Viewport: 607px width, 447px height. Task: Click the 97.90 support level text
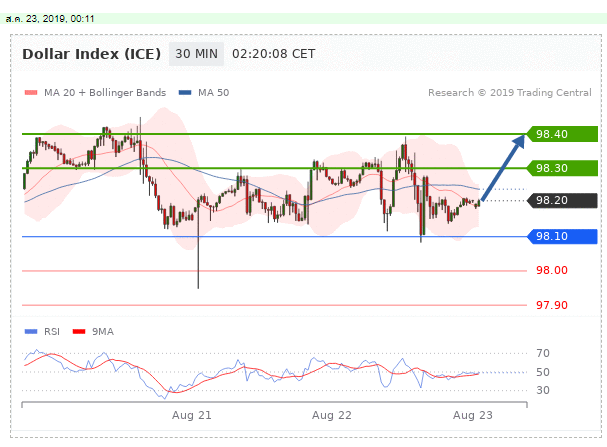[552, 305]
